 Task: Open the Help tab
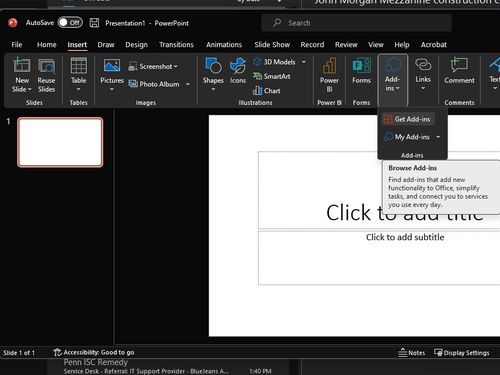click(x=402, y=45)
